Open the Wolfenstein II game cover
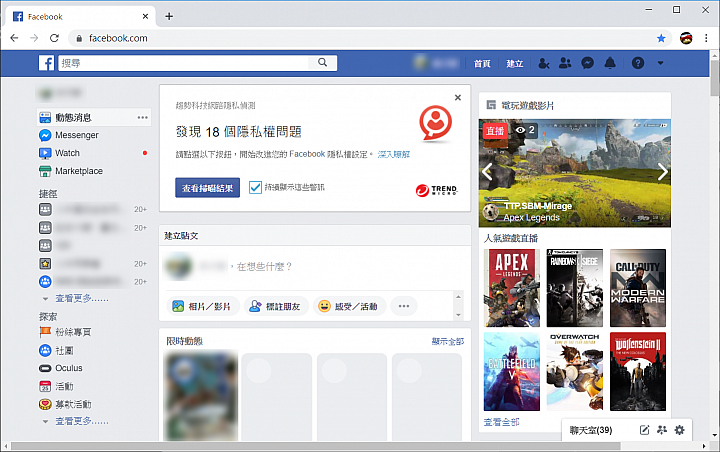This screenshot has width=720, height=452. [638, 372]
